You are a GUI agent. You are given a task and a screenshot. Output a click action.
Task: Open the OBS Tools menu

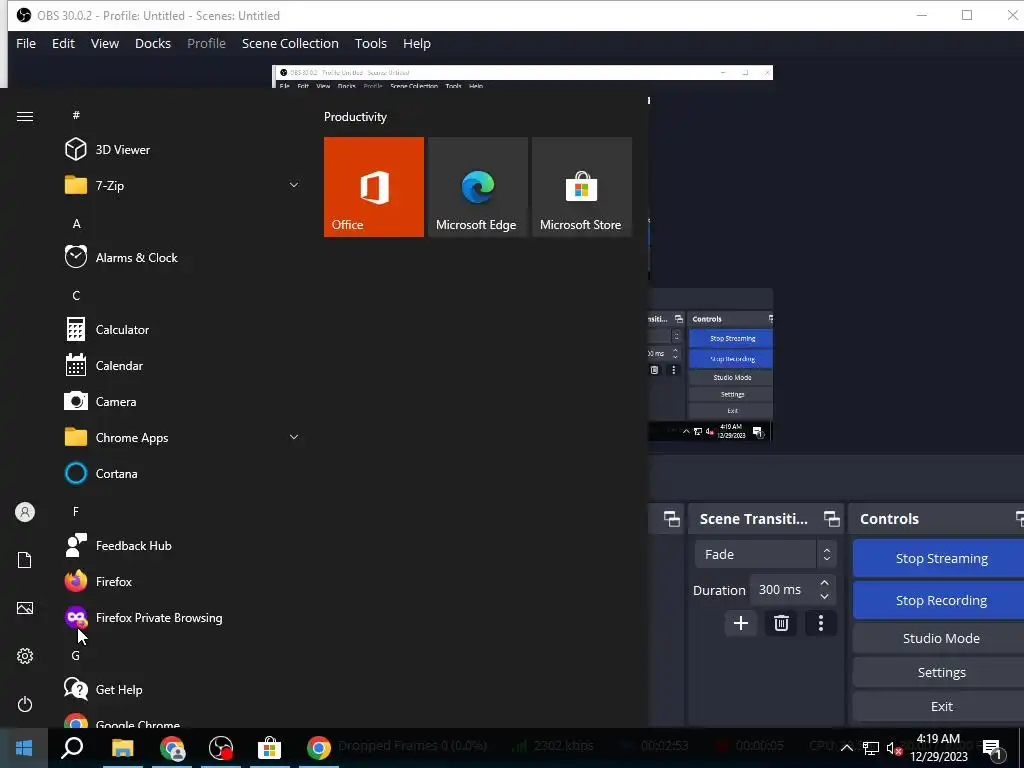pos(370,43)
